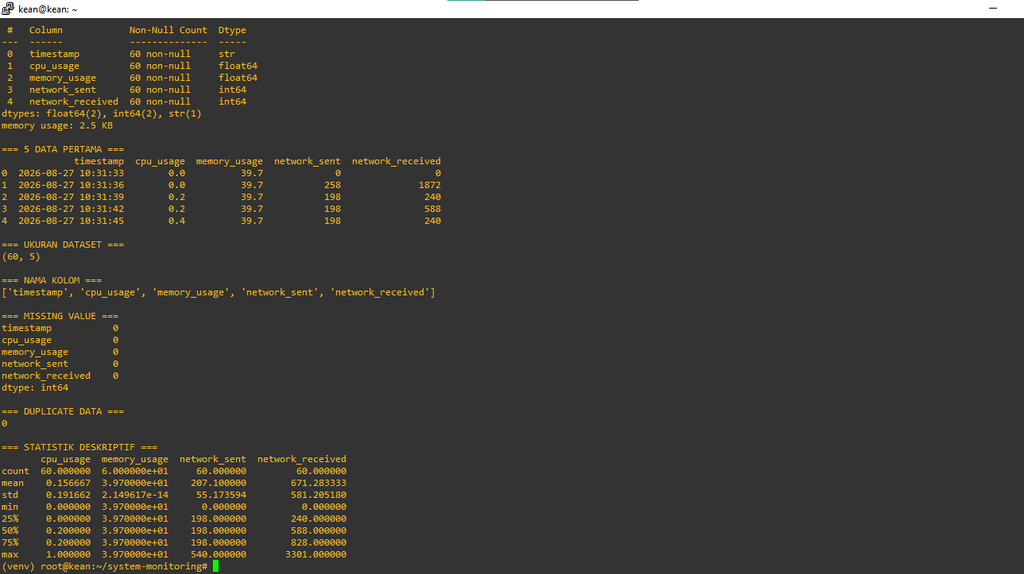Select the network_received value '1872'

point(430,185)
